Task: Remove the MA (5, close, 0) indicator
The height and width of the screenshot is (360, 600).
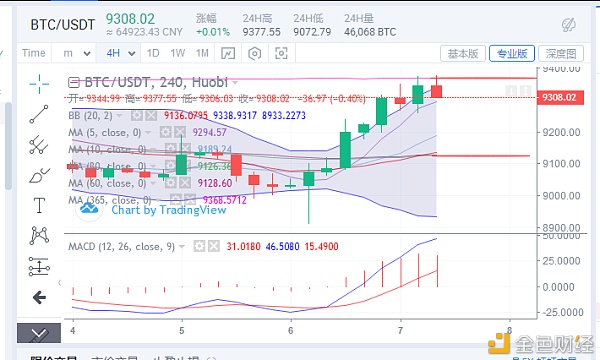Action: click(x=179, y=132)
